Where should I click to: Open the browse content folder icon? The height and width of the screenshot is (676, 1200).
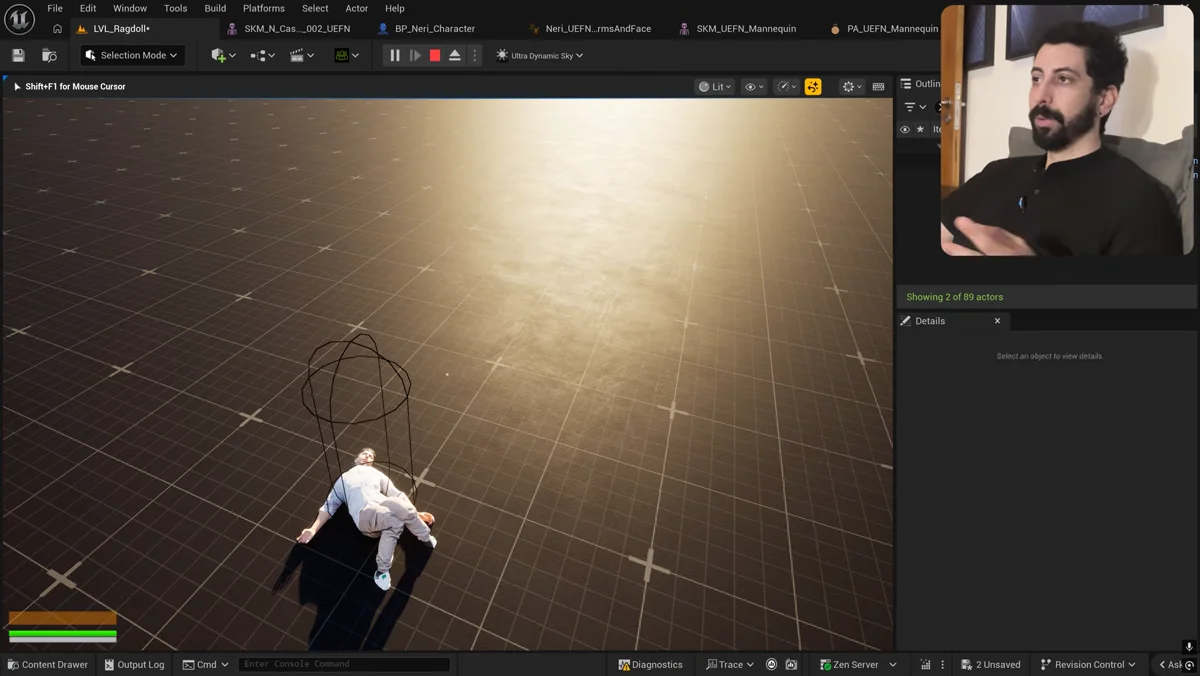[49, 56]
